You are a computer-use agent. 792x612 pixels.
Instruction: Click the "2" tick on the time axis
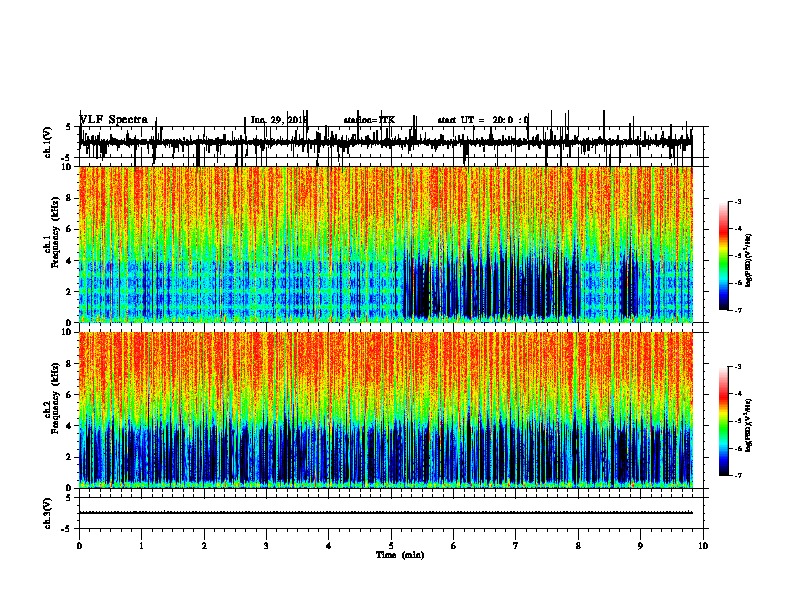pos(204,546)
